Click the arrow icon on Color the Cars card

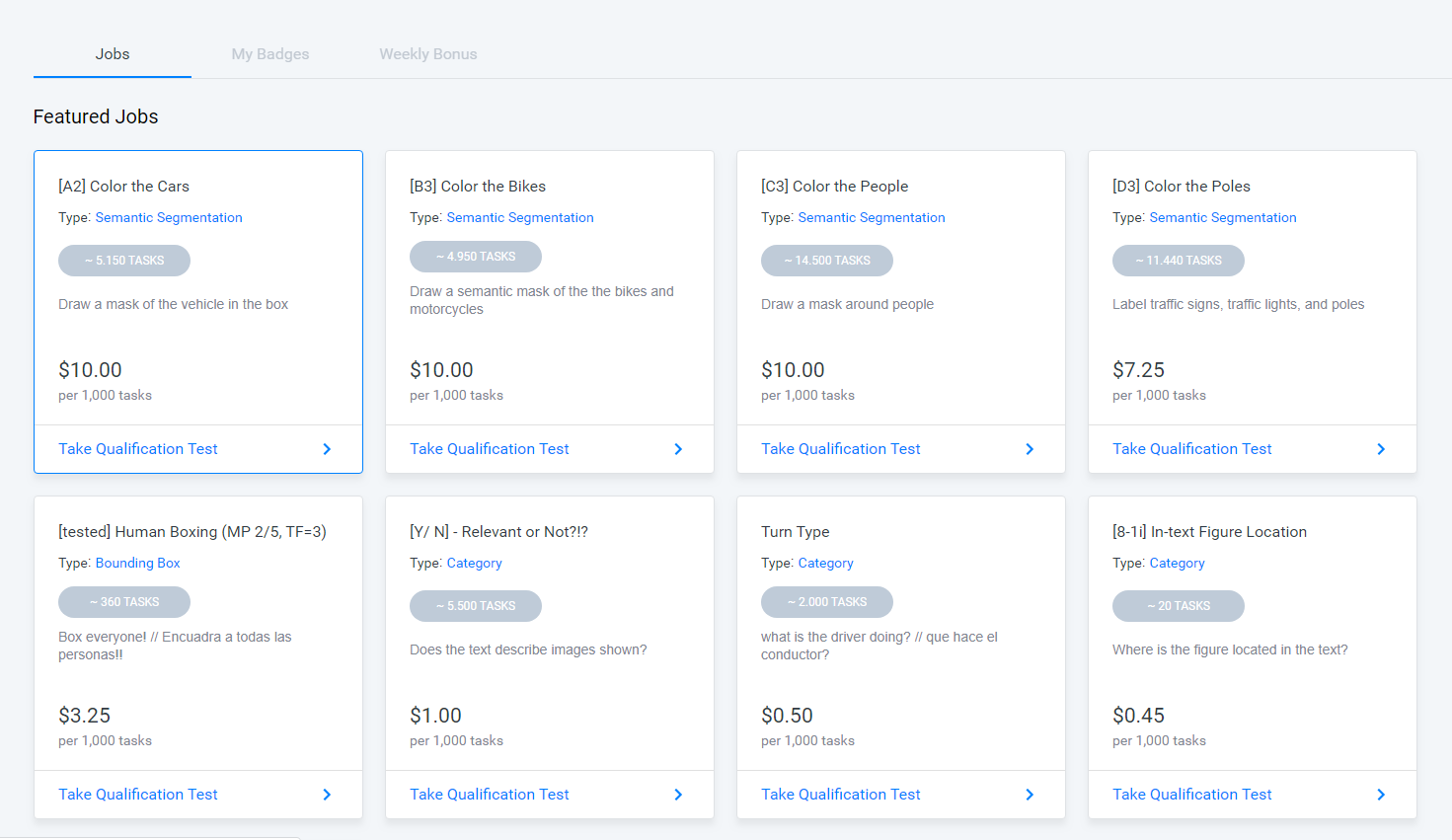(x=327, y=449)
